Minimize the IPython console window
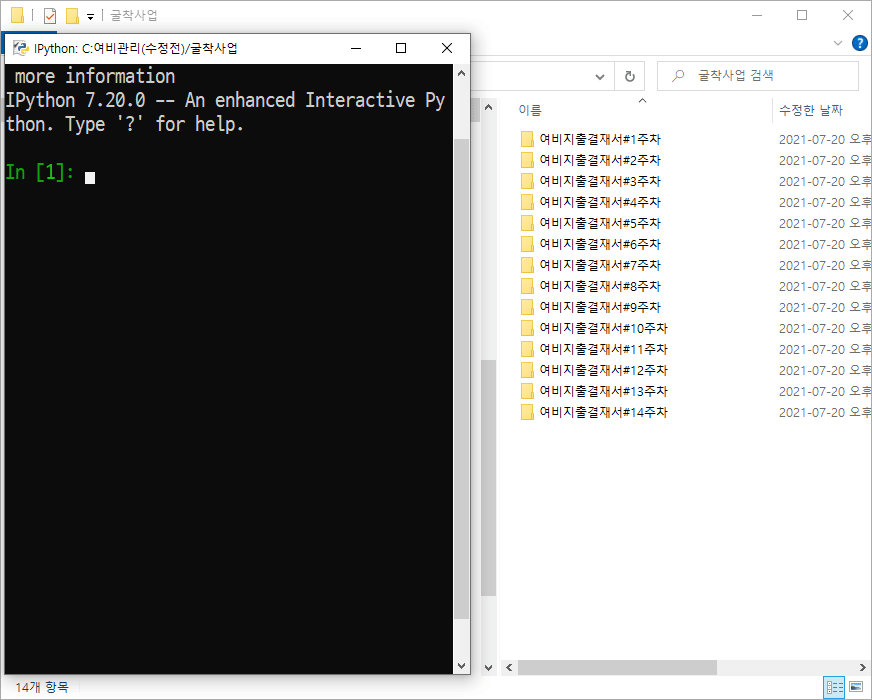872x700 pixels. point(356,48)
